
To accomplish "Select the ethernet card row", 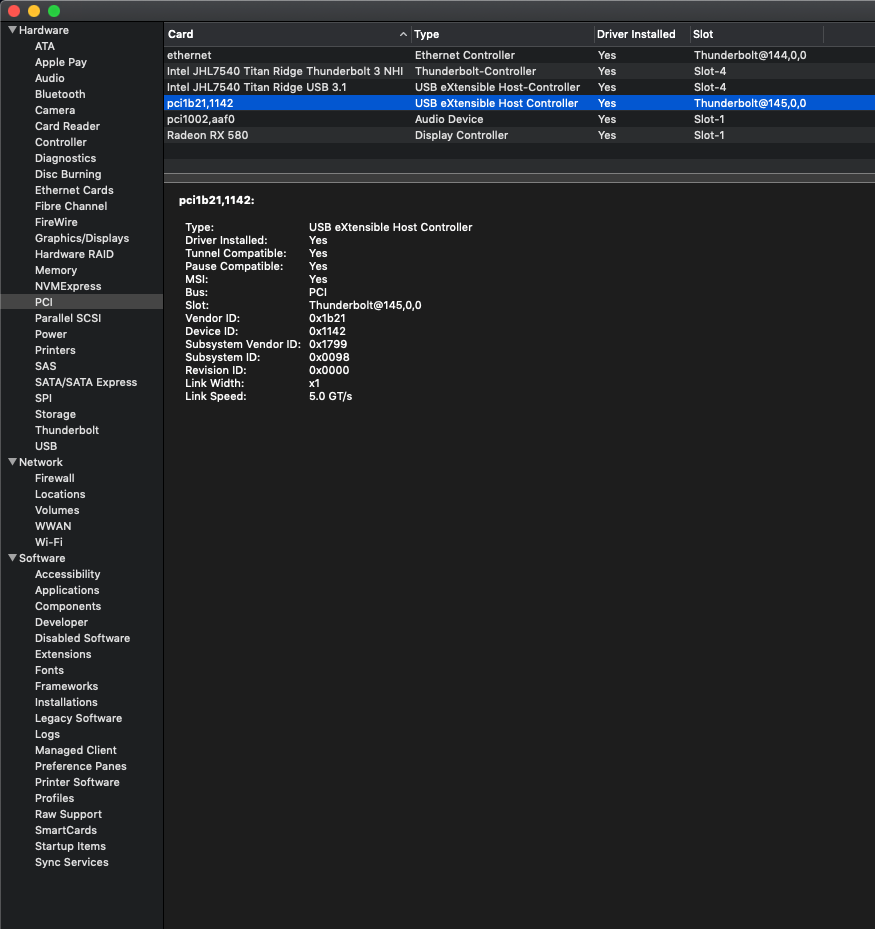I will [x=190, y=55].
